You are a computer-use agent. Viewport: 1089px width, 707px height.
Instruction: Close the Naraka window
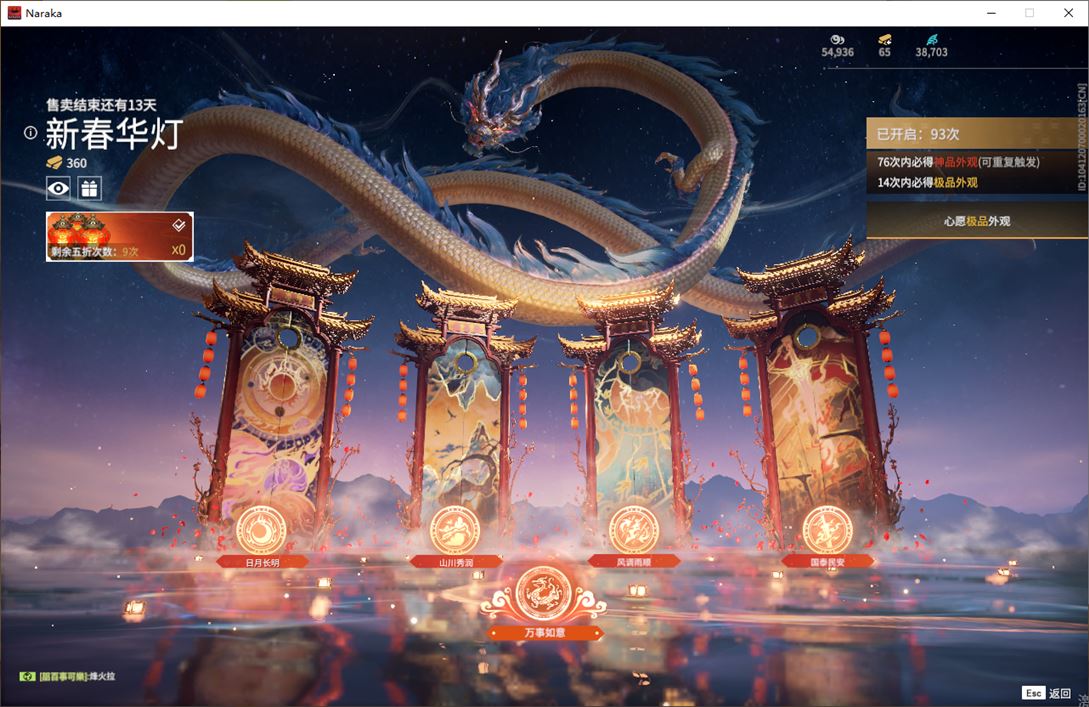point(1069,13)
